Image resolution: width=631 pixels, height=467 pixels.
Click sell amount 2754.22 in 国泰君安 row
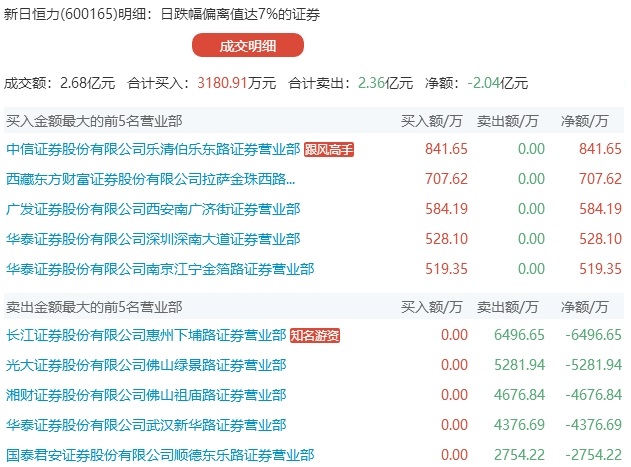(519, 455)
